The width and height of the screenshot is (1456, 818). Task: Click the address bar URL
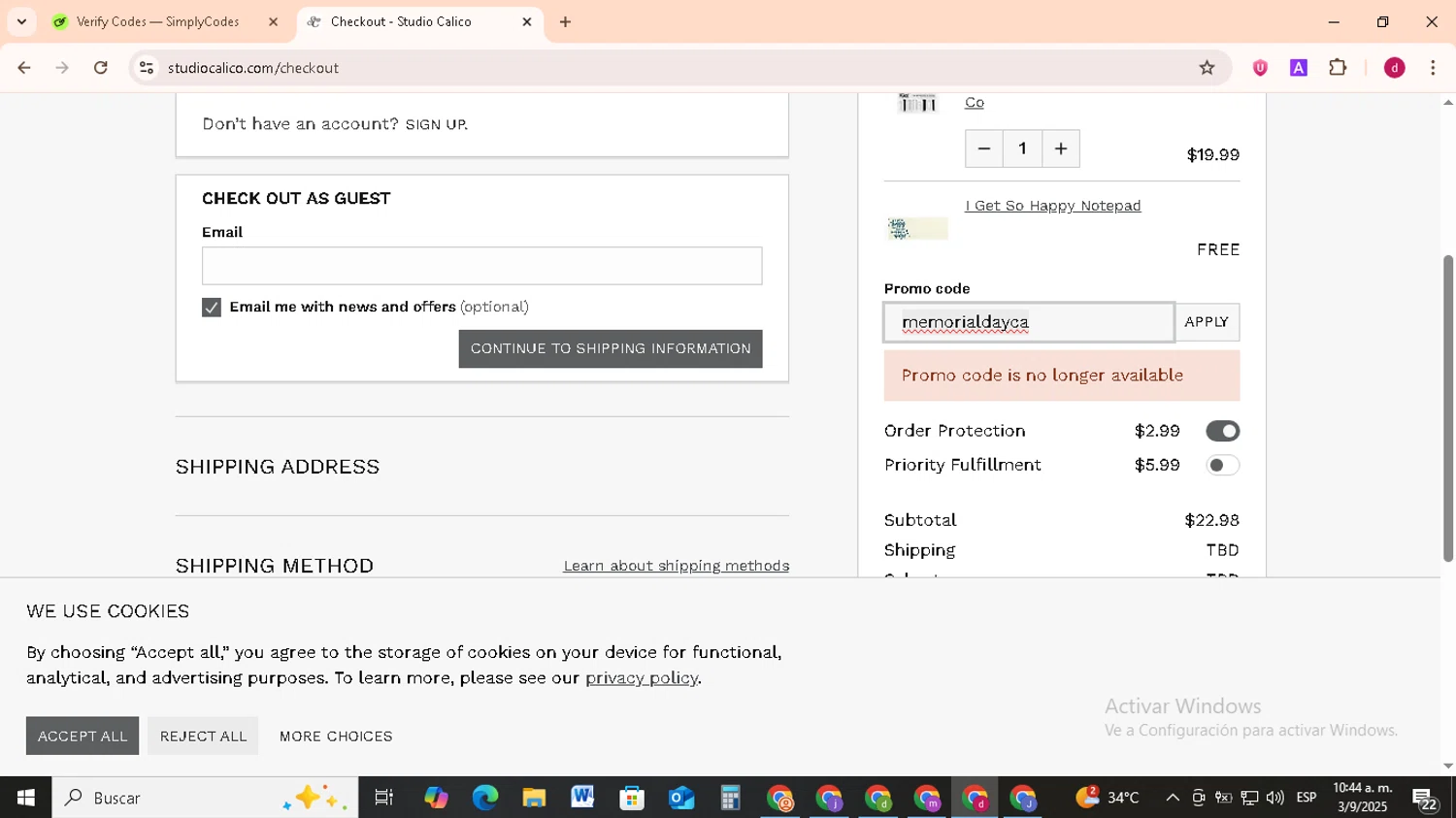click(x=253, y=68)
